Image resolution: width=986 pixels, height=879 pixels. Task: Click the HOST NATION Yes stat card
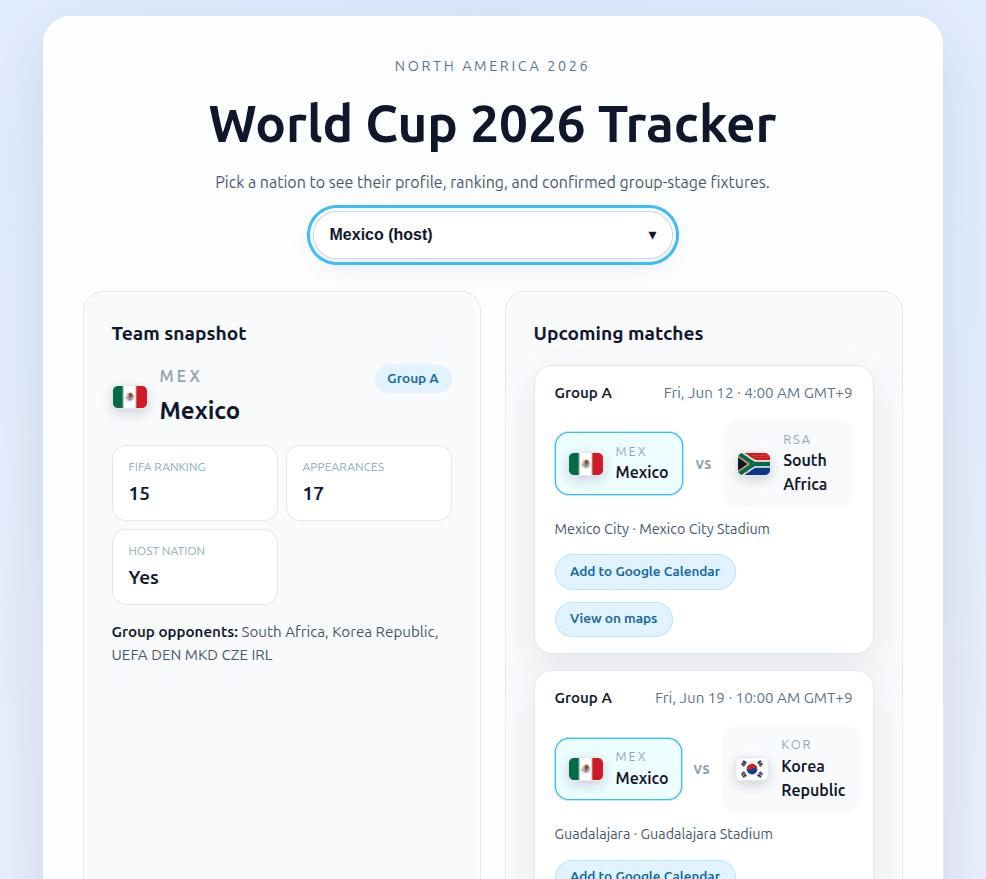(x=194, y=567)
